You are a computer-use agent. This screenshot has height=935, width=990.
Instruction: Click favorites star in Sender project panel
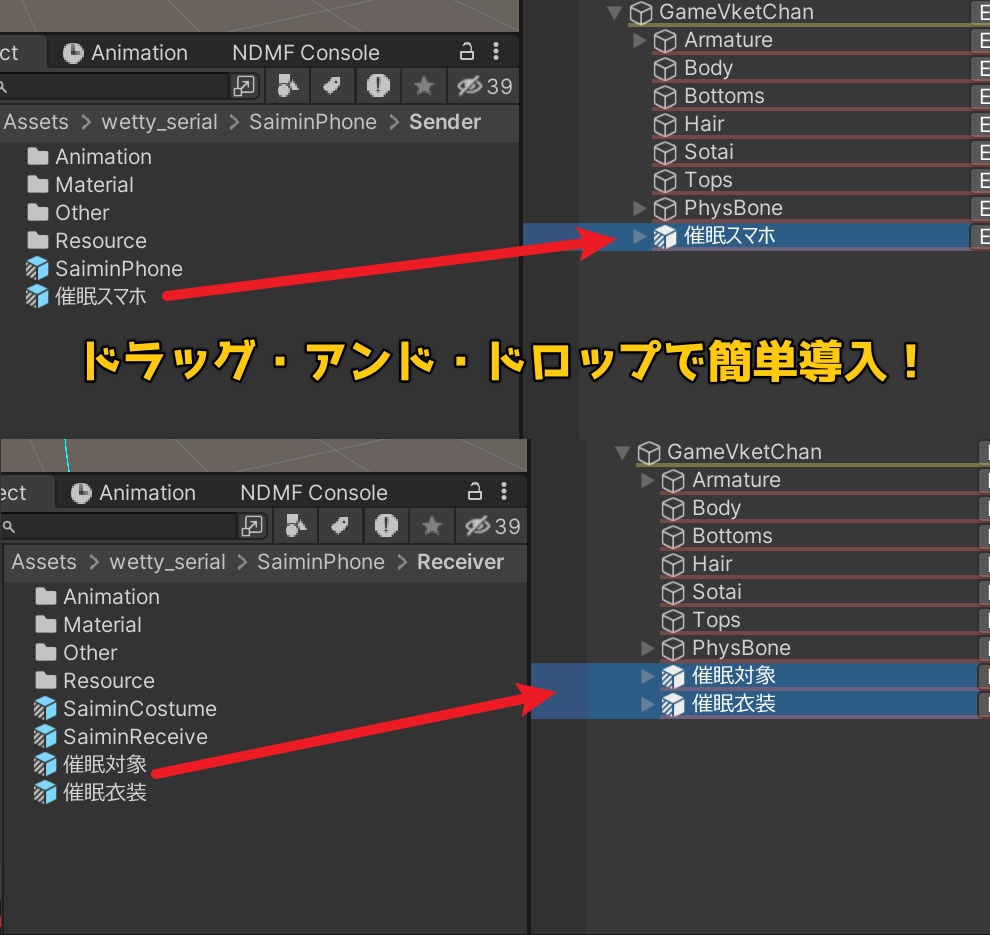[x=424, y=85]
